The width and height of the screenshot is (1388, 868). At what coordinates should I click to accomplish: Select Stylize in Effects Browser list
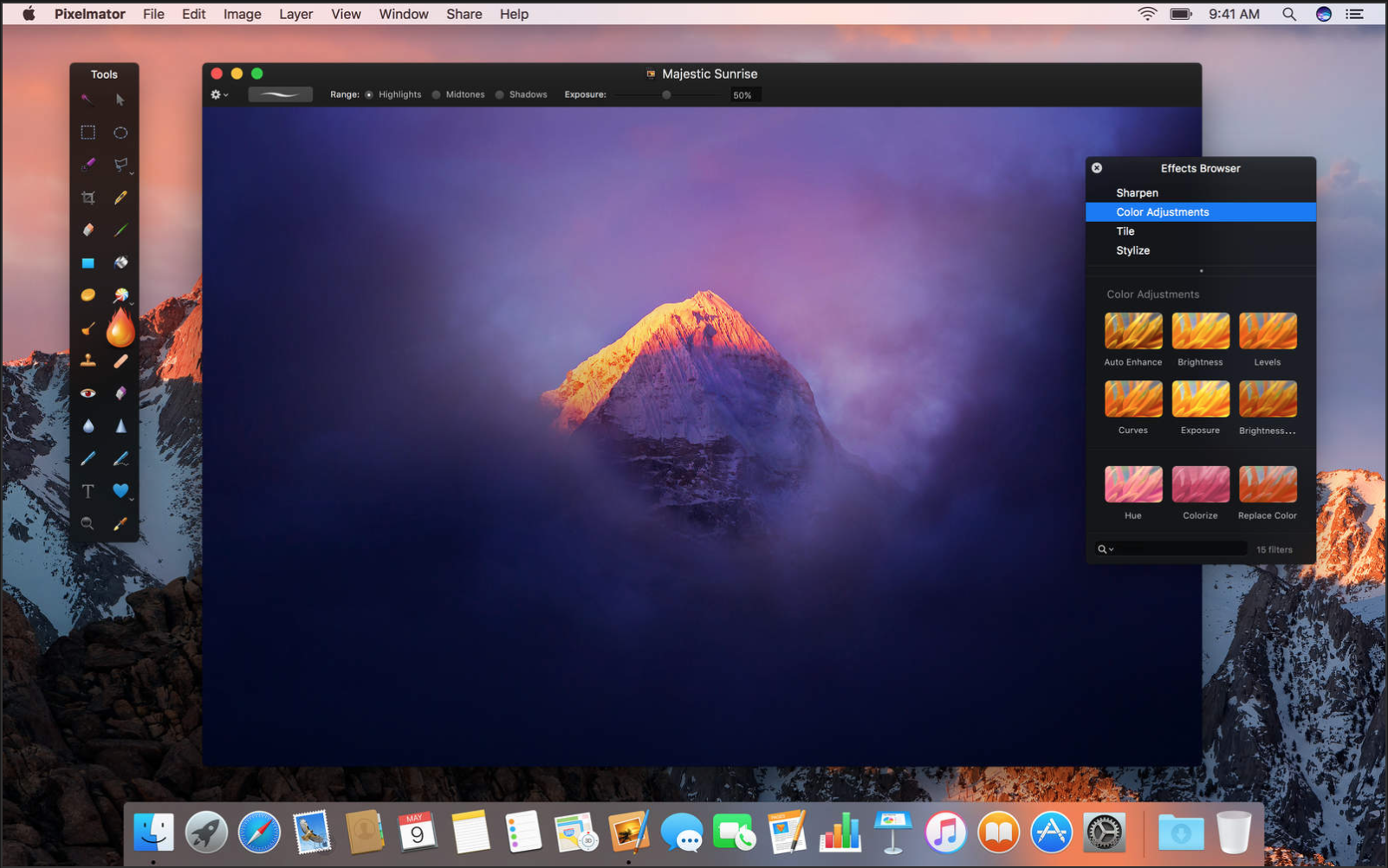(1132, 250)
